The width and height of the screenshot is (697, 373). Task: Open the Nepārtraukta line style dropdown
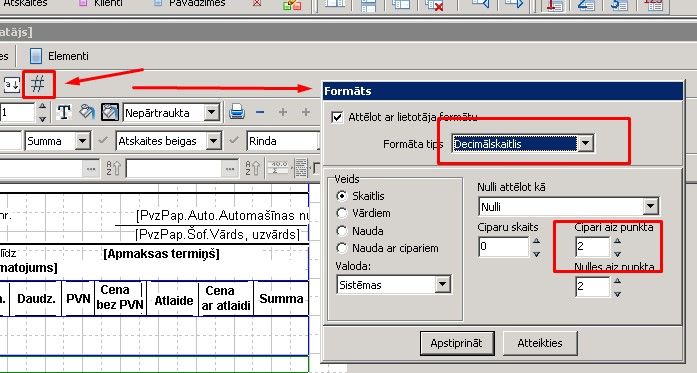pos(212,112)
